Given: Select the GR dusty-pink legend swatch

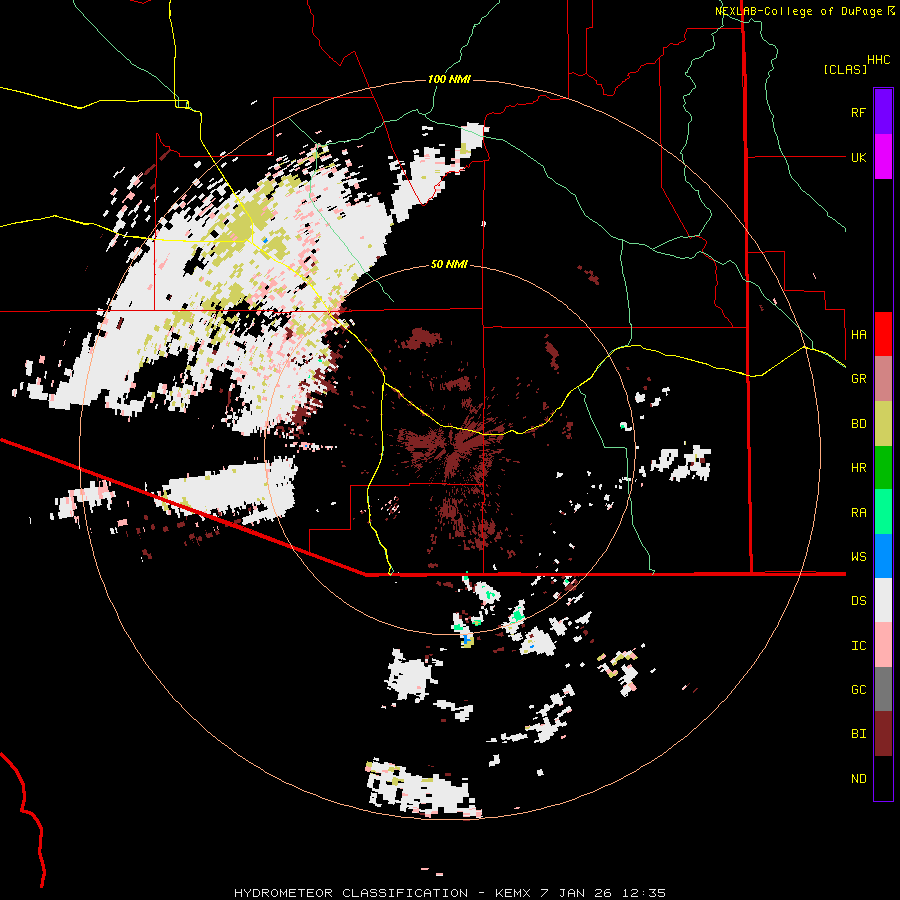Looking at the screenshot, I should (x=883, y=378).
